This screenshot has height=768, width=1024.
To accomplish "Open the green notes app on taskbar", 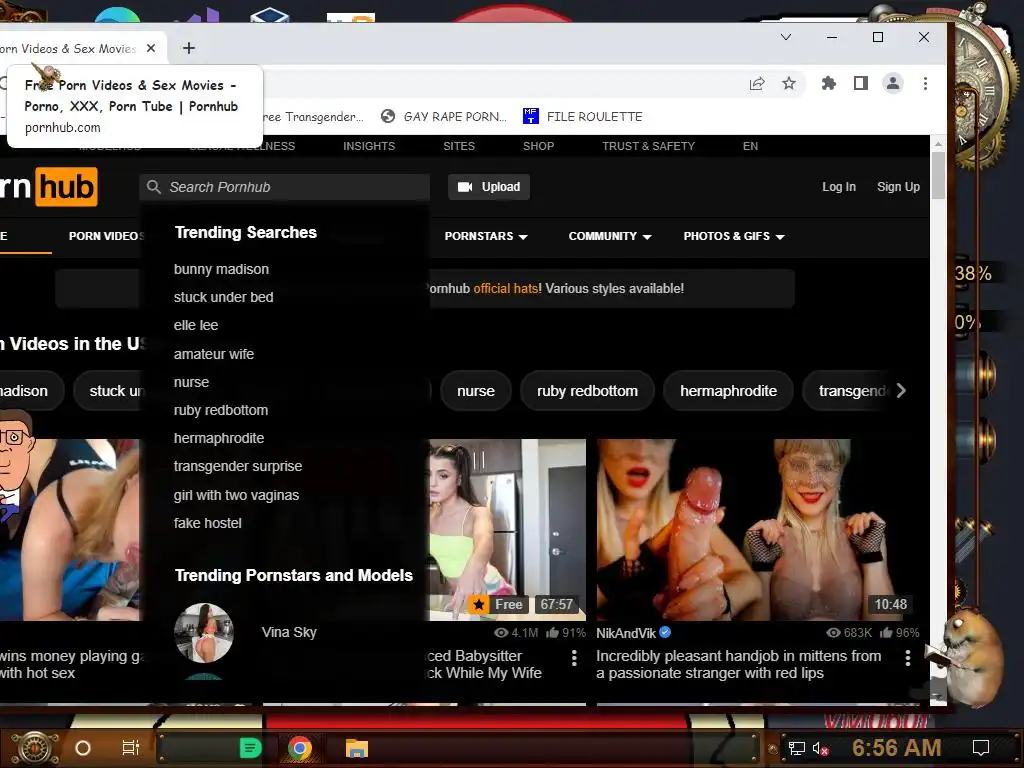I will [x=250, y=748].
